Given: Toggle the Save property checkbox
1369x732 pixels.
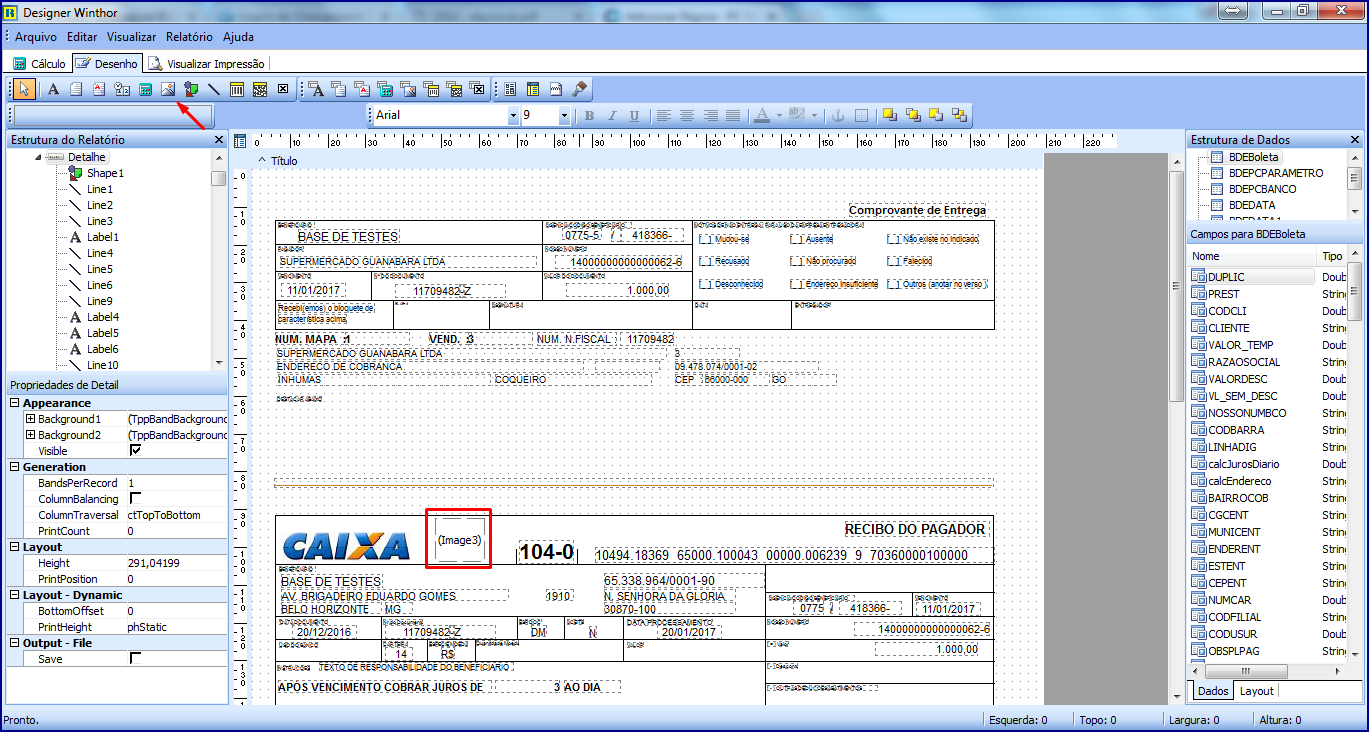Looking at the screenshot, I should (x=135, y=658).
